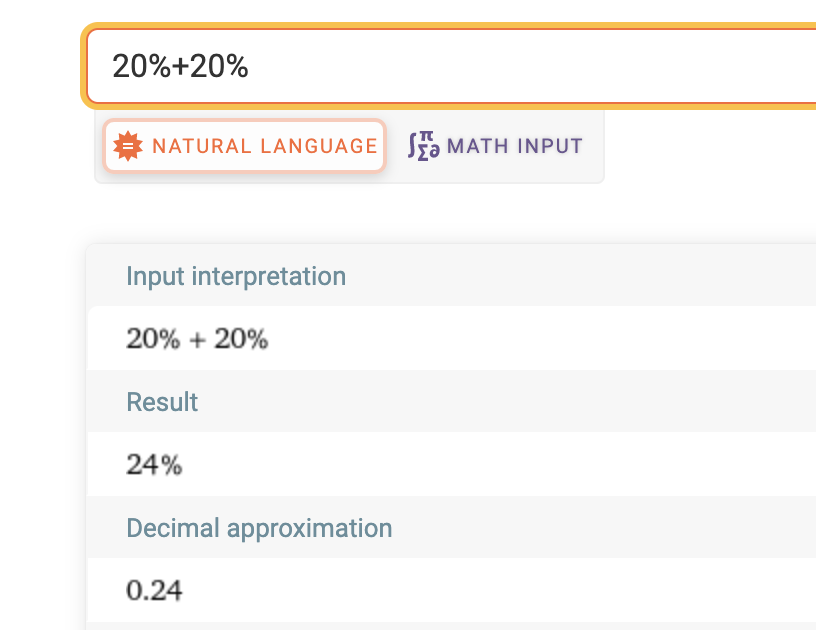Click the 0.24 decimal value
The image size is (816, 630).
pyautogui.click(x=154, y=591)
